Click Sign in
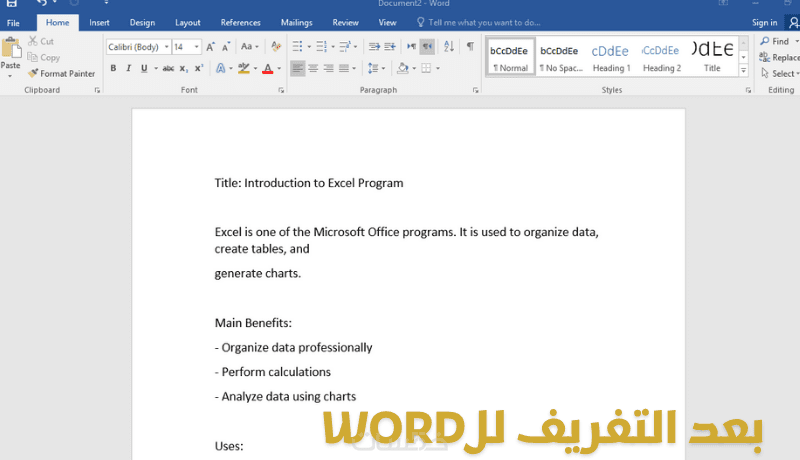 [x=764, y=22]
